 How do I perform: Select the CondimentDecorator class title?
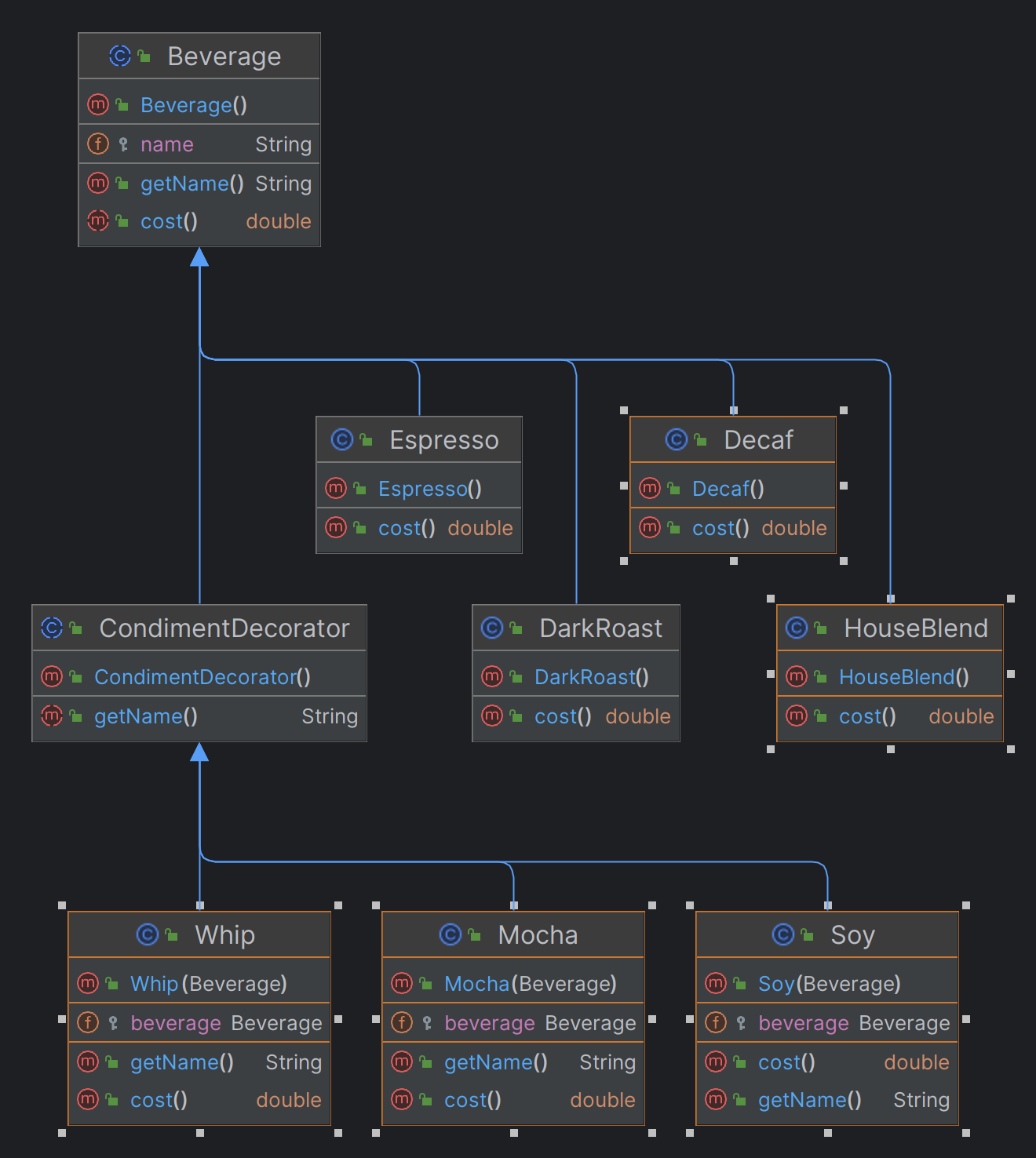(224, 628)
